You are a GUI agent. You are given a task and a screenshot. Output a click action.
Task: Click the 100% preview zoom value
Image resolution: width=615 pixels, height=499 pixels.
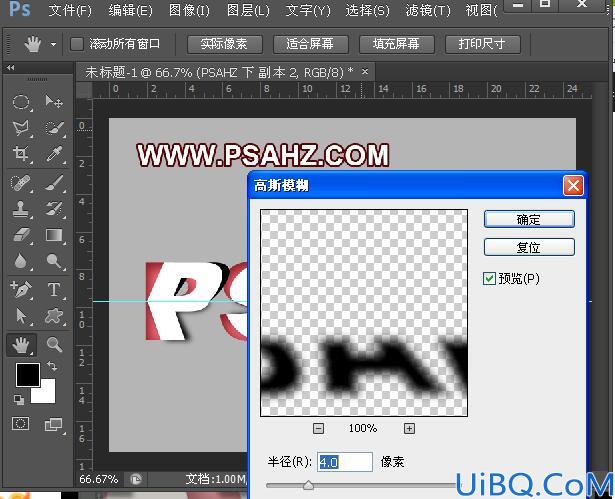point(363,428)
